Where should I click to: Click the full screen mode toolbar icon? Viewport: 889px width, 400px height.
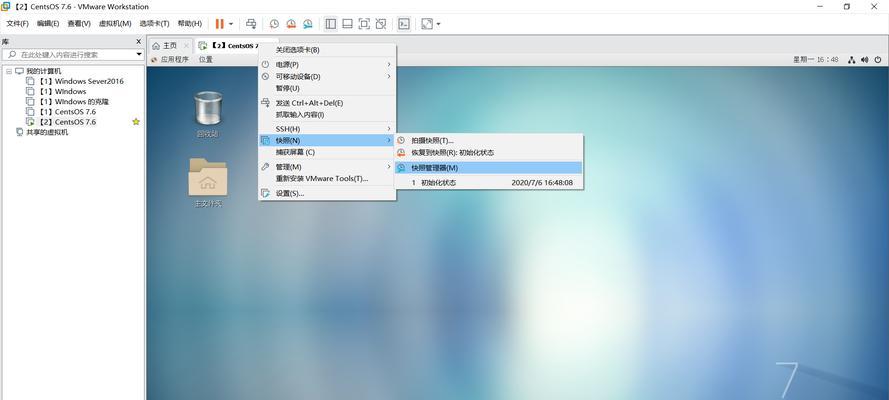[x=364, y=24]
